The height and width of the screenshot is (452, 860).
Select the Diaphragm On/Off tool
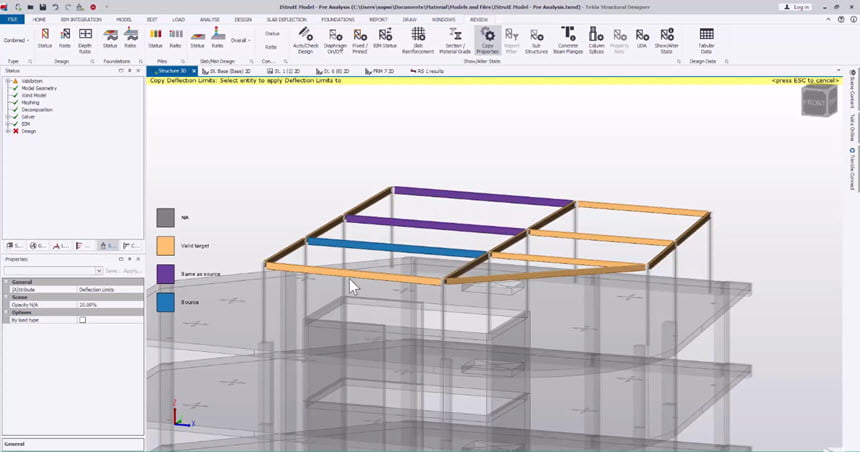pyautogui.click(x=335, y=41)
